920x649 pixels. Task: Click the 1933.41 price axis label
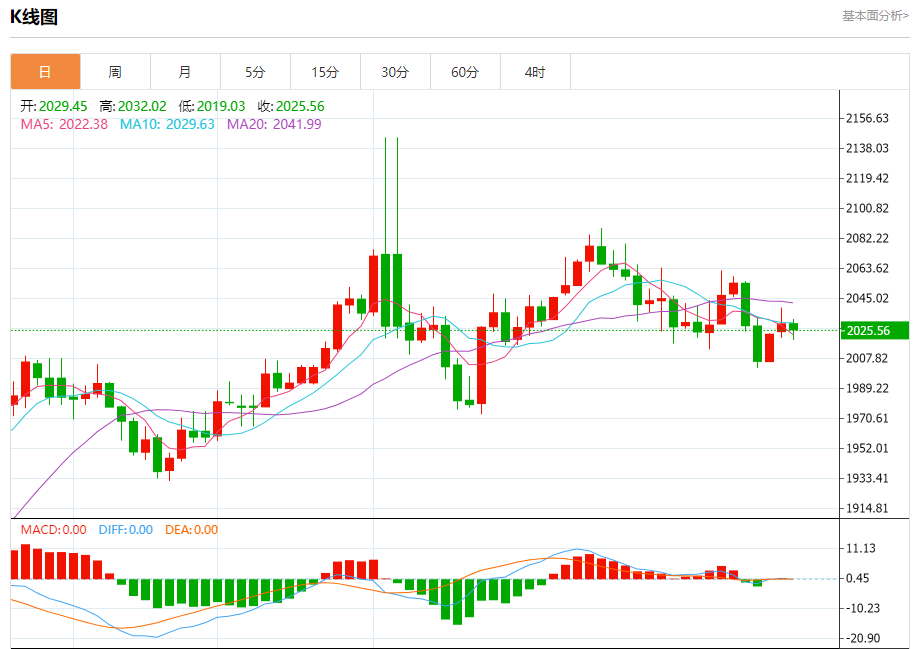(x=867, y=478)
